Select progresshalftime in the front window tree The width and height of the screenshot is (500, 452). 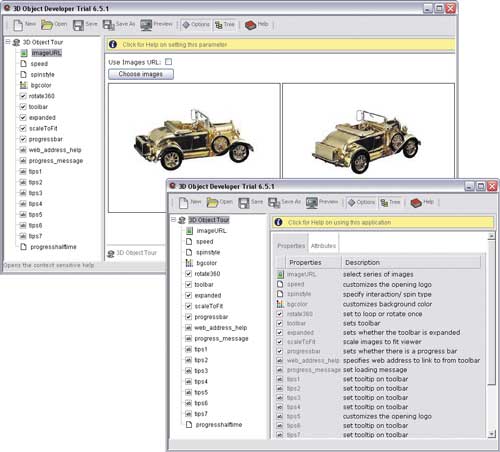point(219,425)
